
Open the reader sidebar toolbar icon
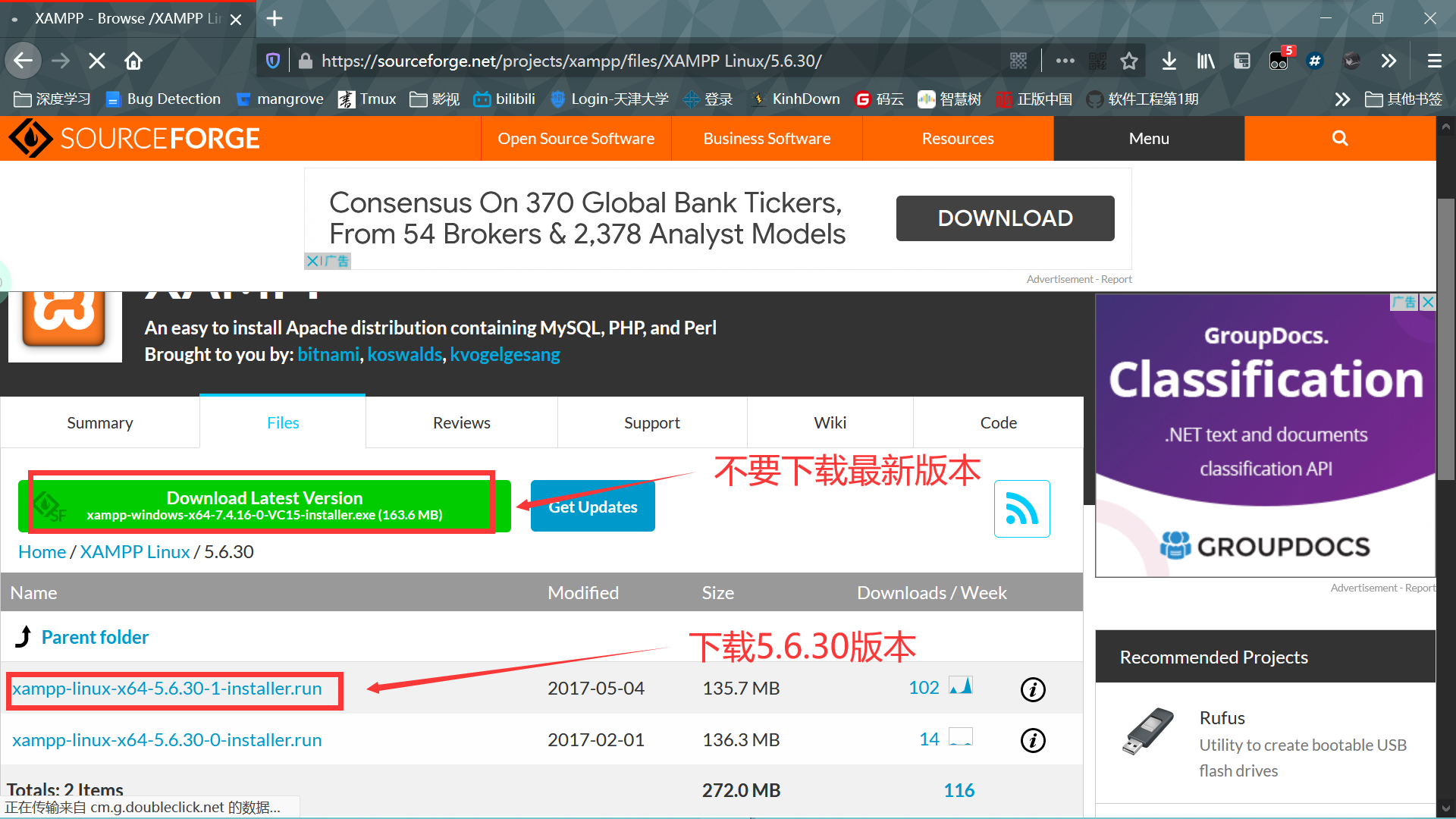1242,61
